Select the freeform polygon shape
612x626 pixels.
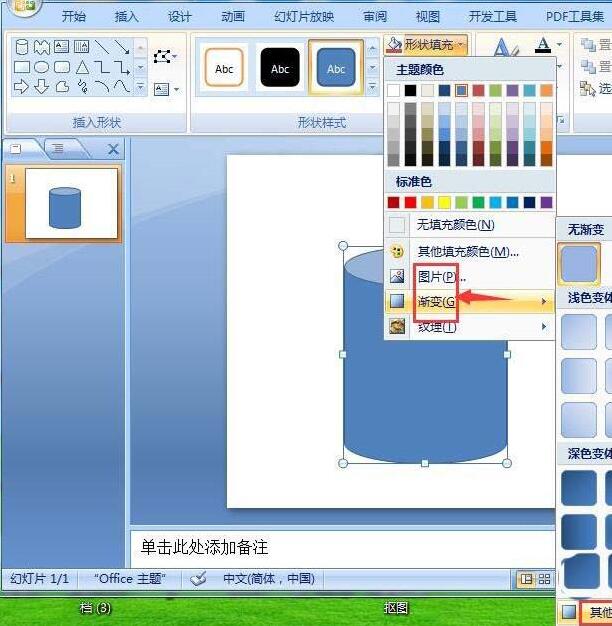tap(62, 86)
